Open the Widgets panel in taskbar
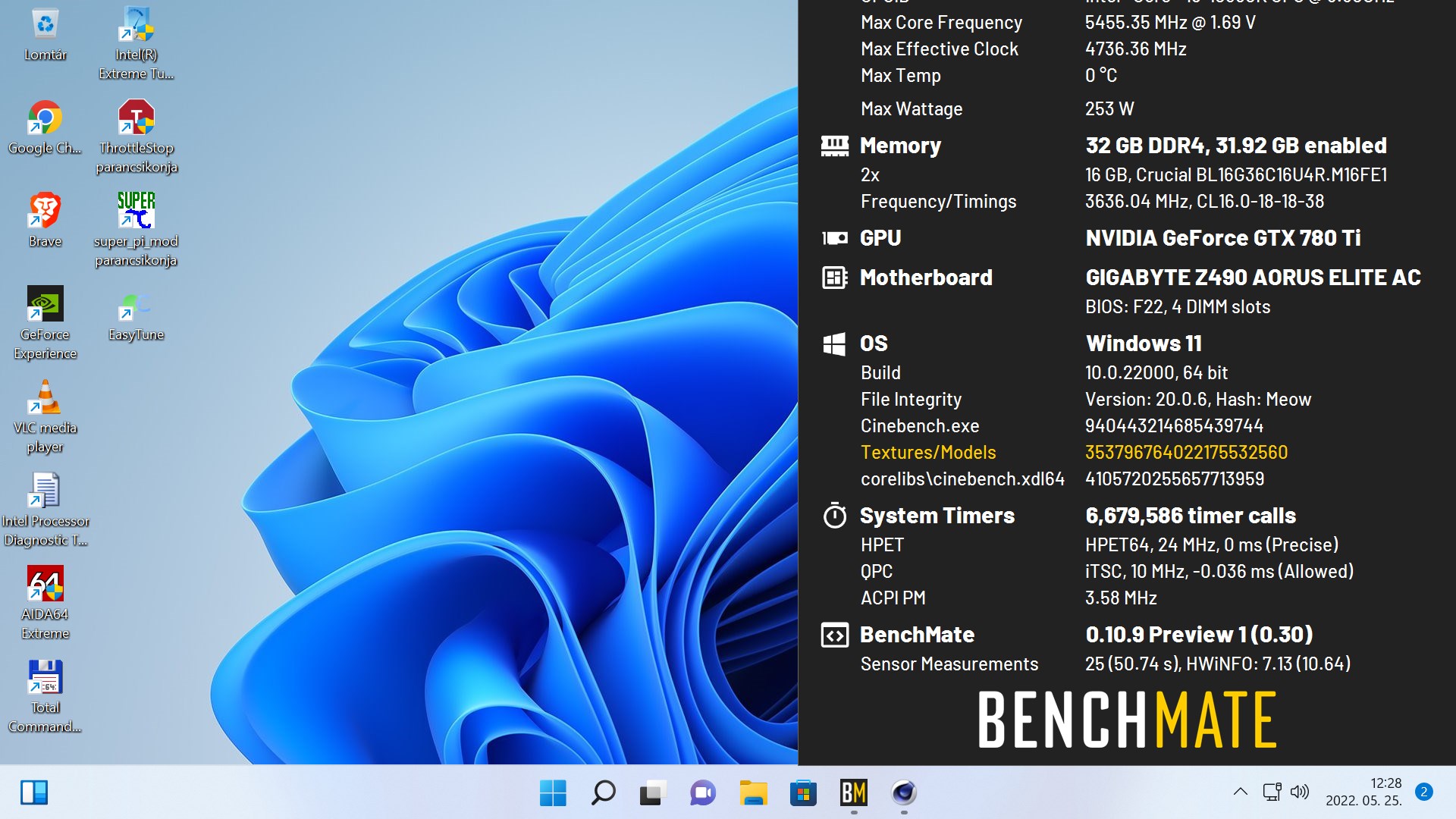 pos(34,792)
